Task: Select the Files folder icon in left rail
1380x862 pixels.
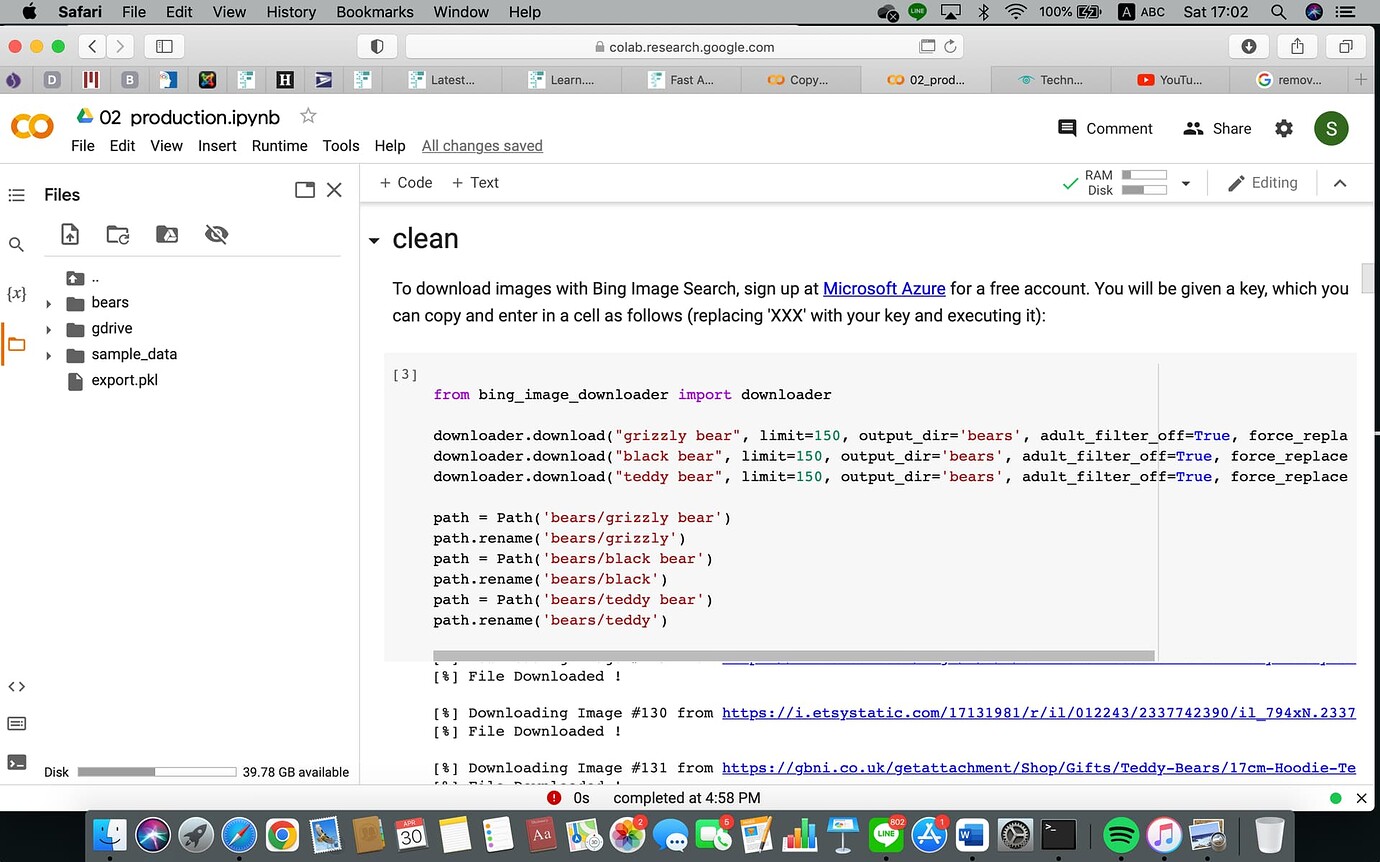Action: (x=16, y=344)
